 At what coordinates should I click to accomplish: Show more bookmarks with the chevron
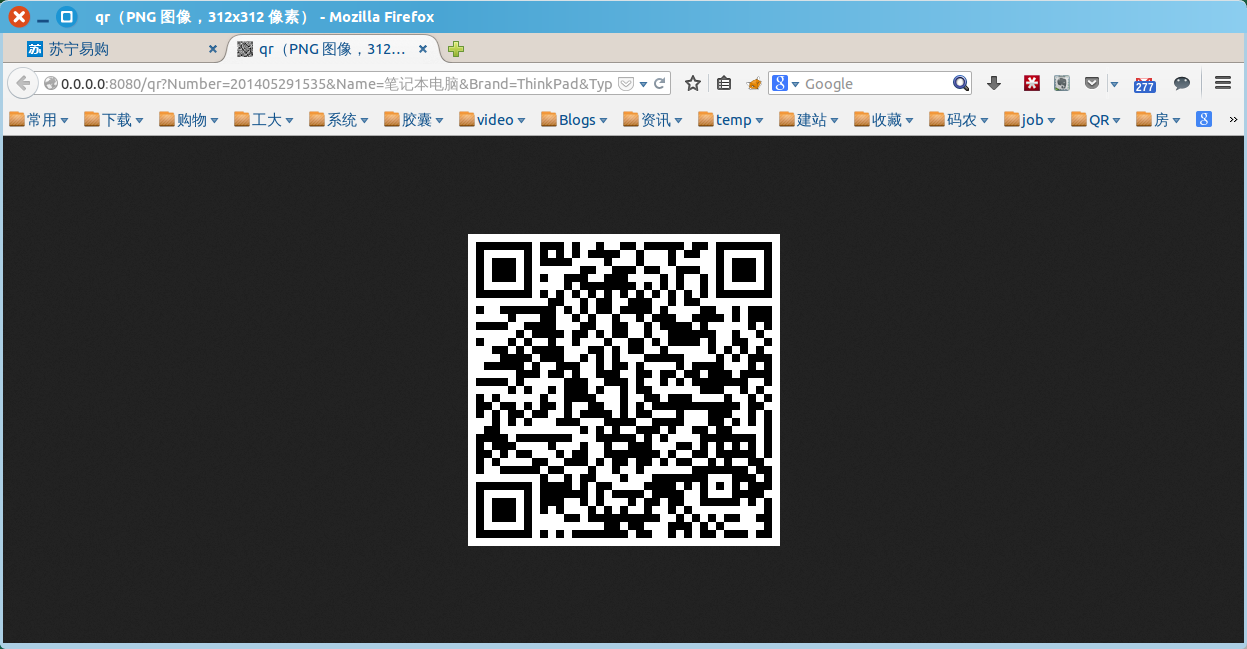[x=1233, y=120]
